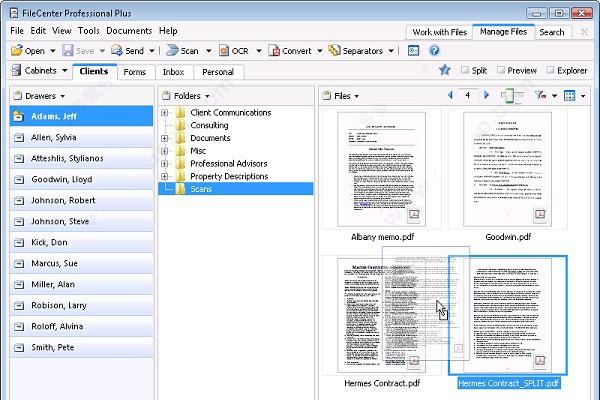Click the Open toolbar icon
Screen dimensions: 600x400
[x=17, y=51]
